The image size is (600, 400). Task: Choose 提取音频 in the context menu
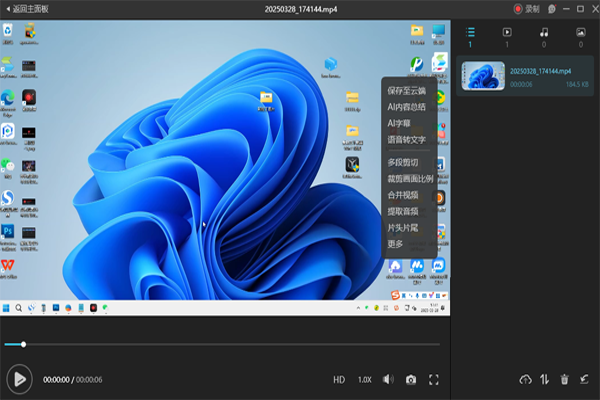point(403,211)
